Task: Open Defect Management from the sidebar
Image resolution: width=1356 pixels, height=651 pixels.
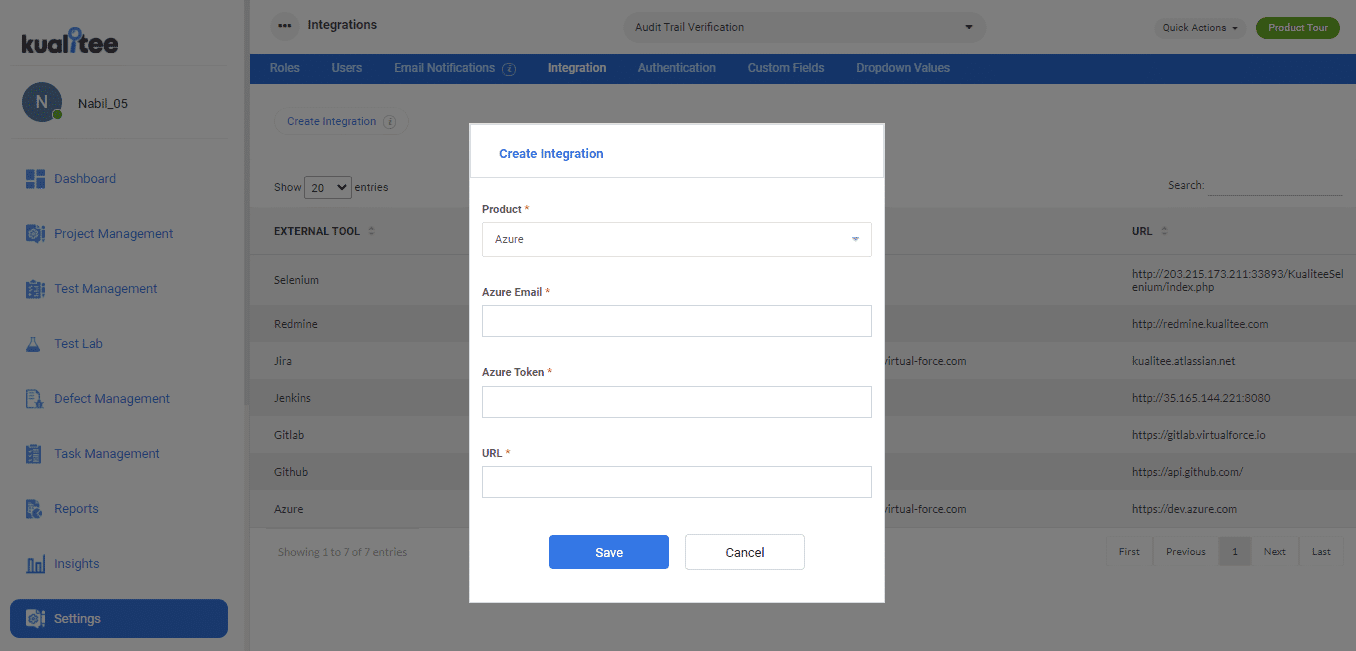Action: point(112,399)
